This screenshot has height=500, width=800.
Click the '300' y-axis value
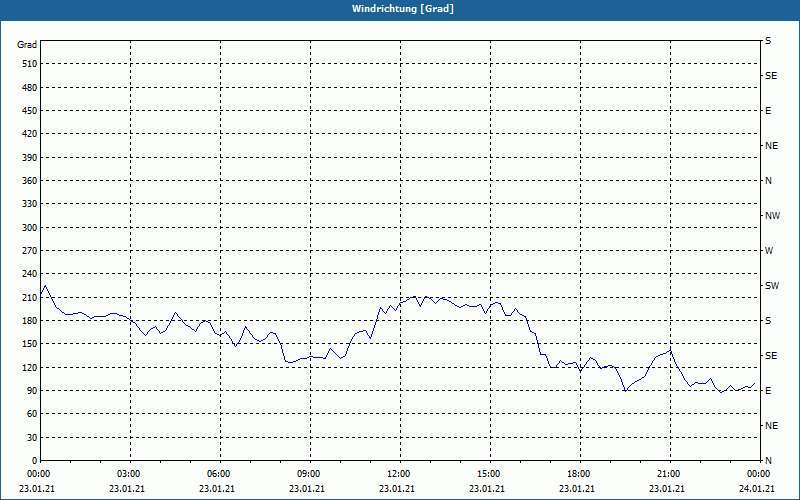[x=30, y=228]
